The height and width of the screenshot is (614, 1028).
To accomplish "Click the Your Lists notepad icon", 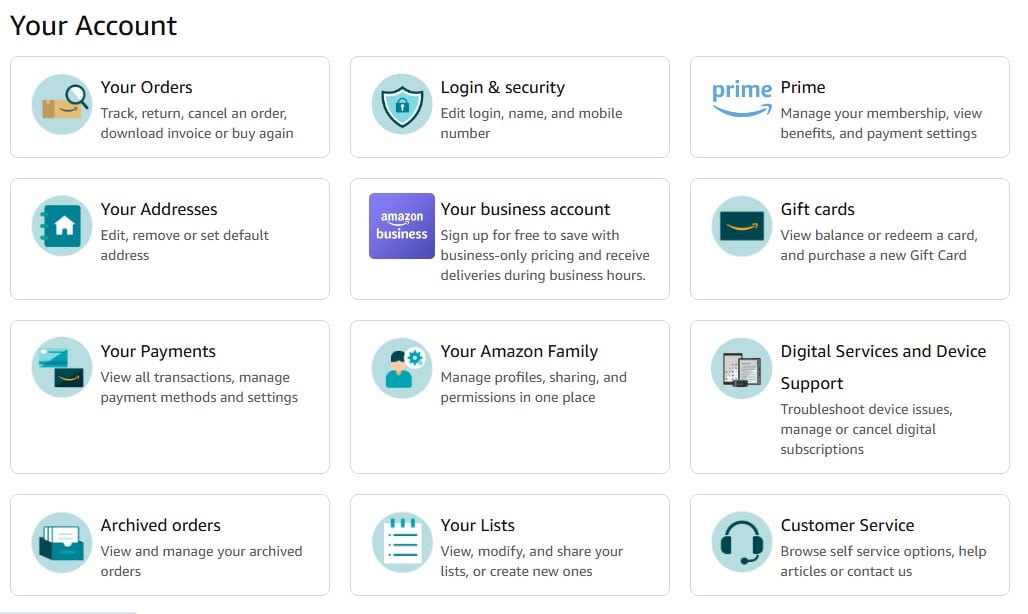I will coord(402,542).
